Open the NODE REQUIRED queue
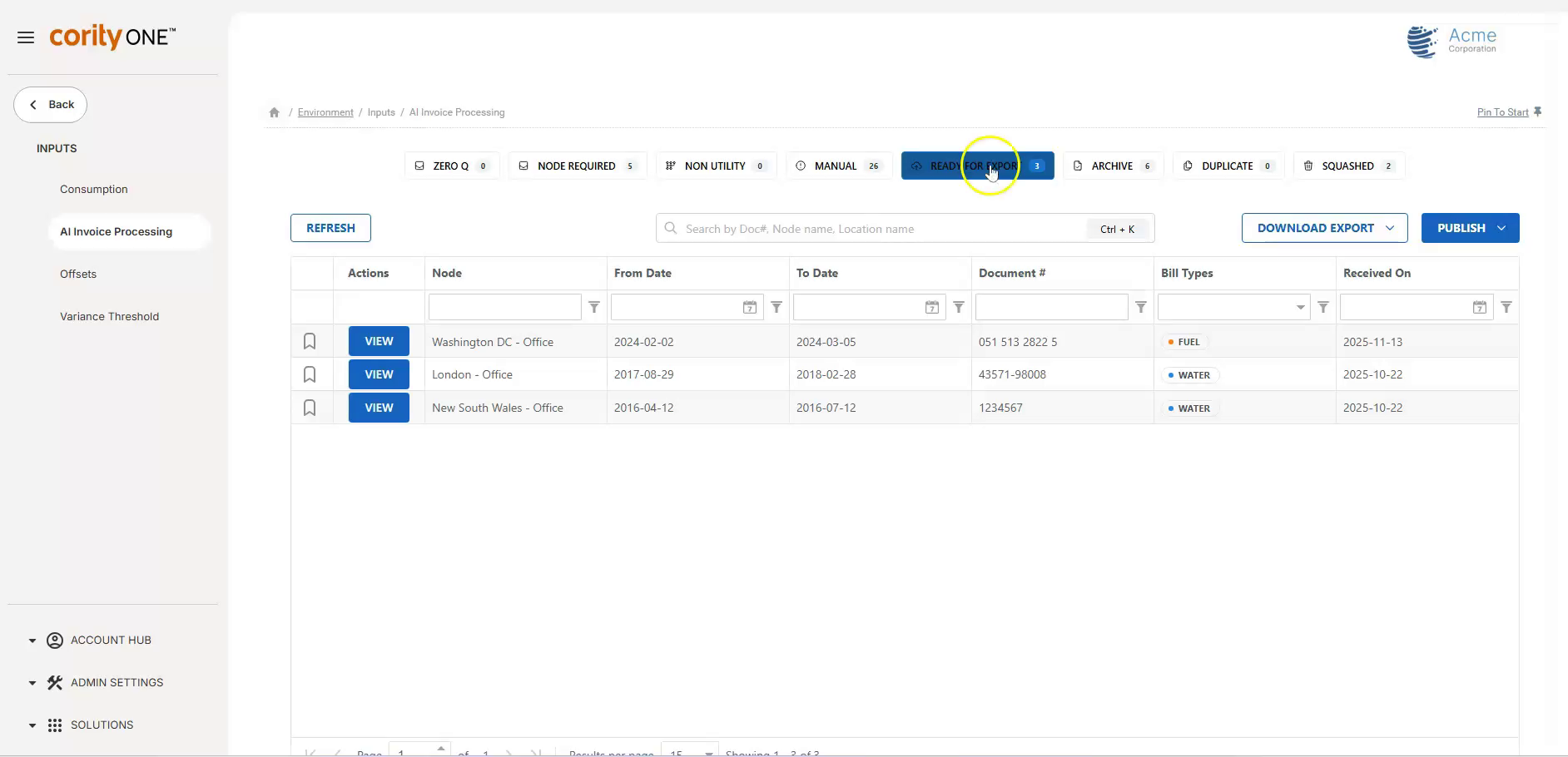Image resolution: width=1568 pixels, height=757 pixels. pyautogui.click(x=577, y=166)
